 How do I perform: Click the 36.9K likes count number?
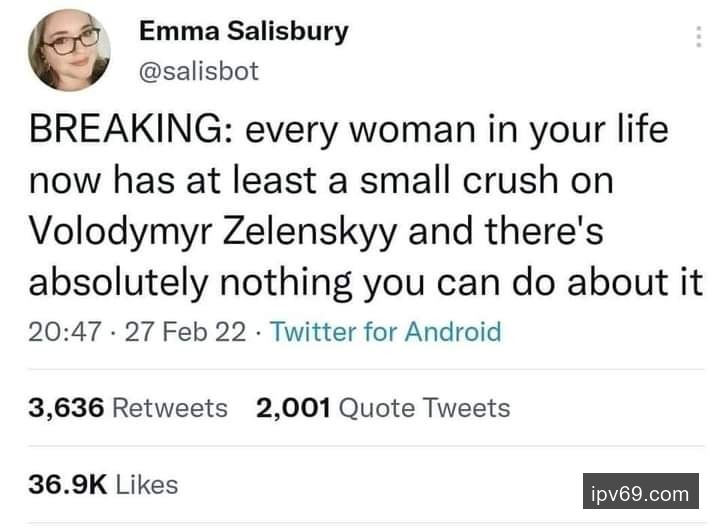tap(67, 485)
